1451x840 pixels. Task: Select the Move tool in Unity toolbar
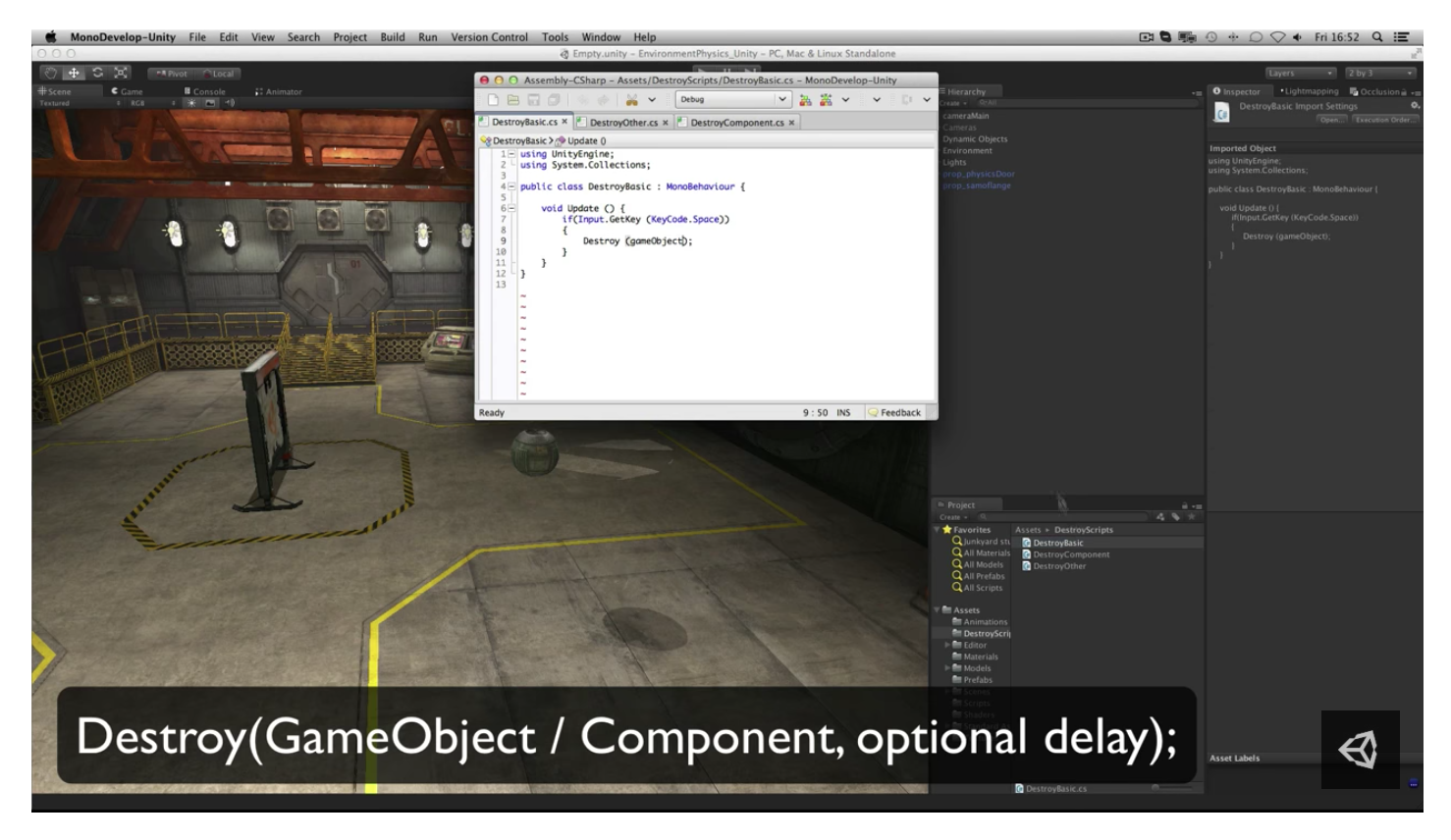click(x=74, y=73)
